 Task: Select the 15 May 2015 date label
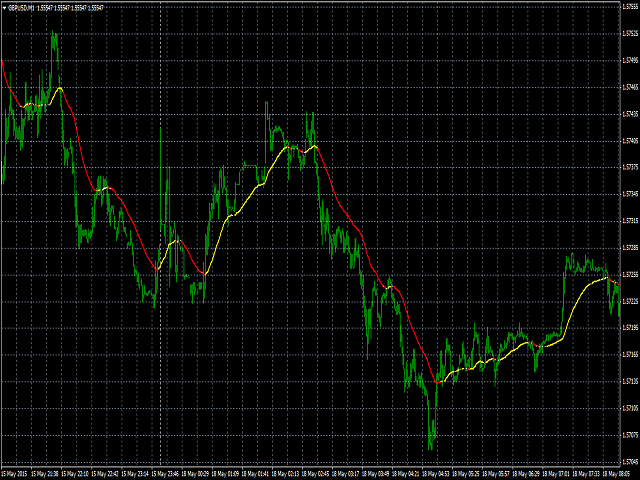pos(16,474)
